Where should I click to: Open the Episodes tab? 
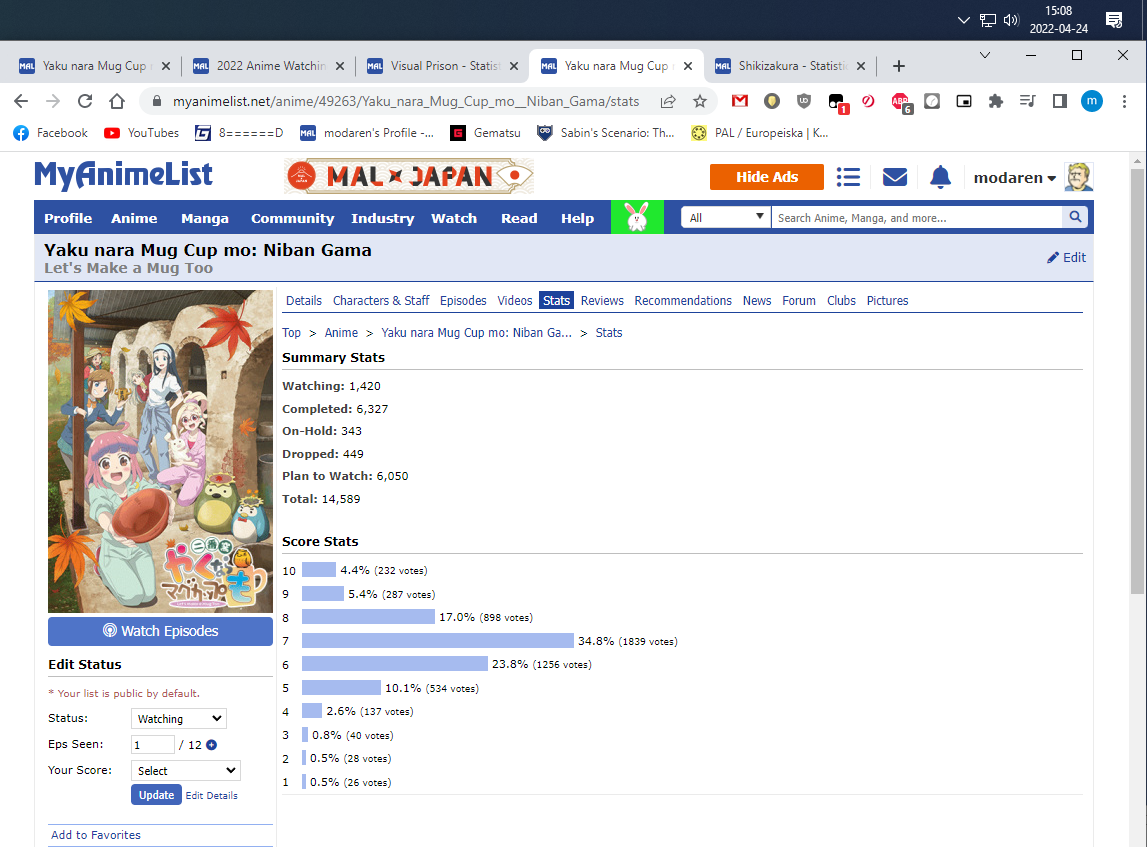coord(463,301)
